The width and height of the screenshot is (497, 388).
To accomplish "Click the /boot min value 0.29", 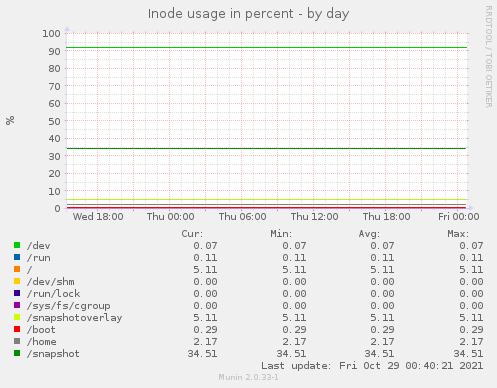I will point(294,330).
